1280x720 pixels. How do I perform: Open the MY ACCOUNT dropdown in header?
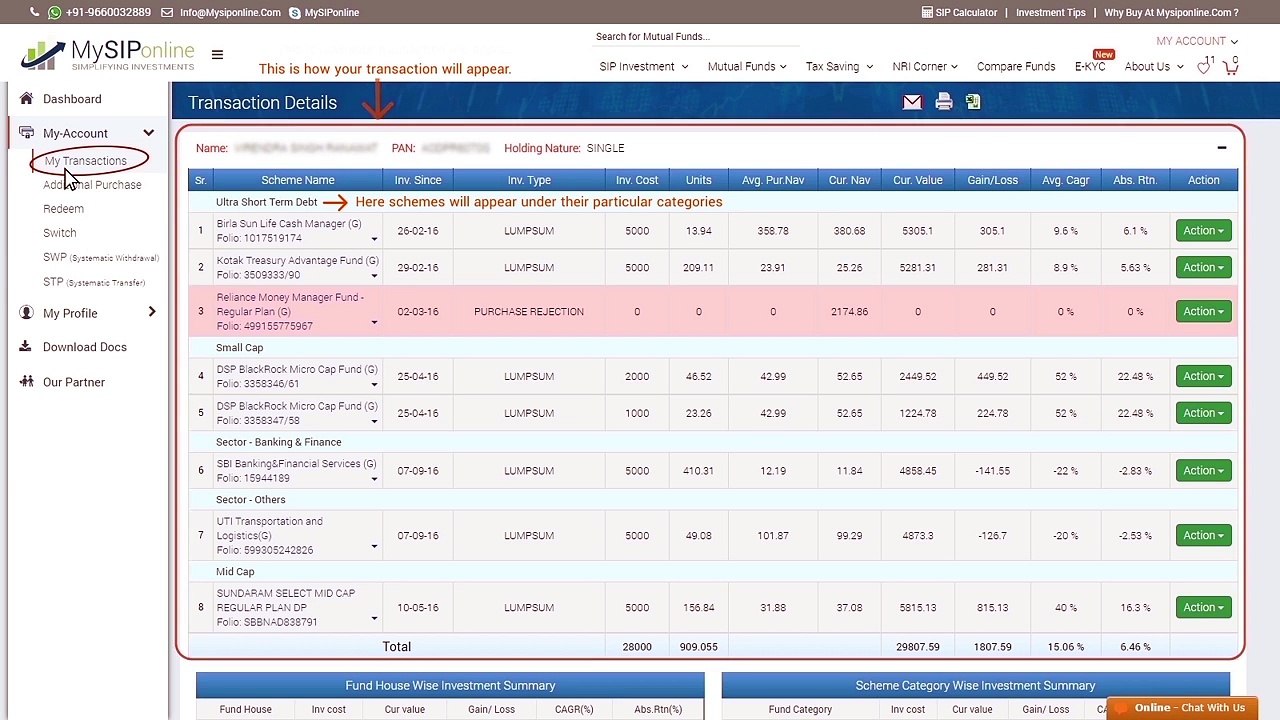click(1197, 41)
